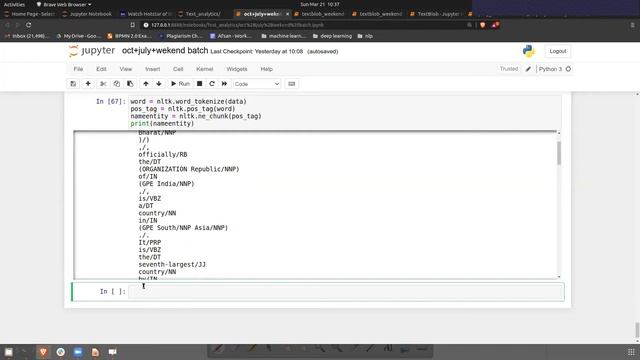Cut selected cells with scissors icon

103,84
